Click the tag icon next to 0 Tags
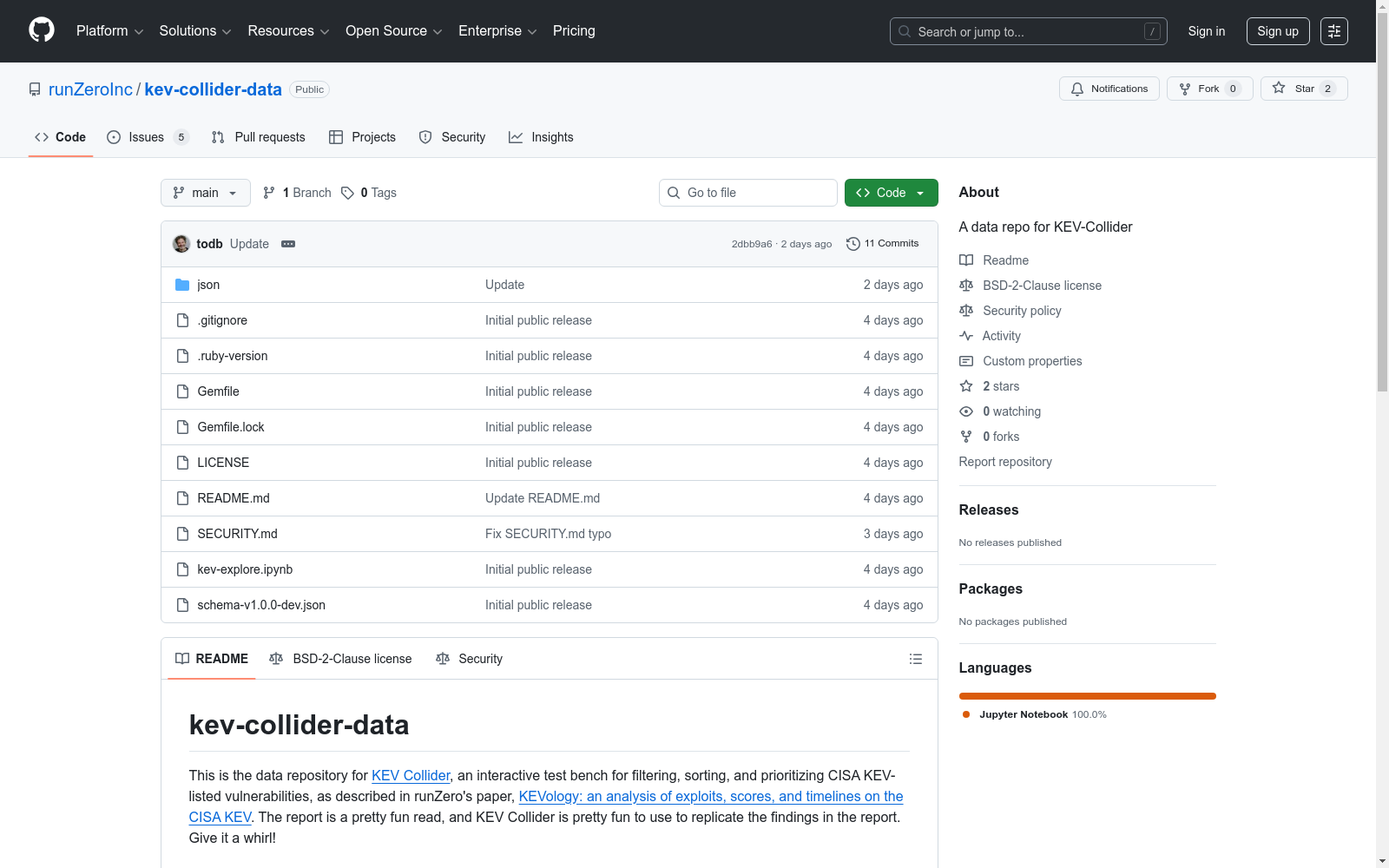1389x868 pixels. (347, 193)
